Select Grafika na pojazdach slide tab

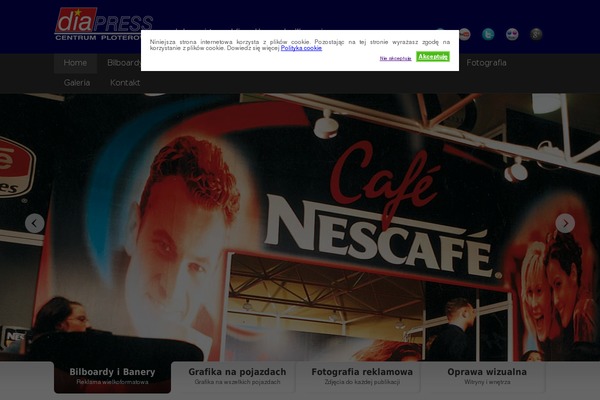click(x=237, y=377)
